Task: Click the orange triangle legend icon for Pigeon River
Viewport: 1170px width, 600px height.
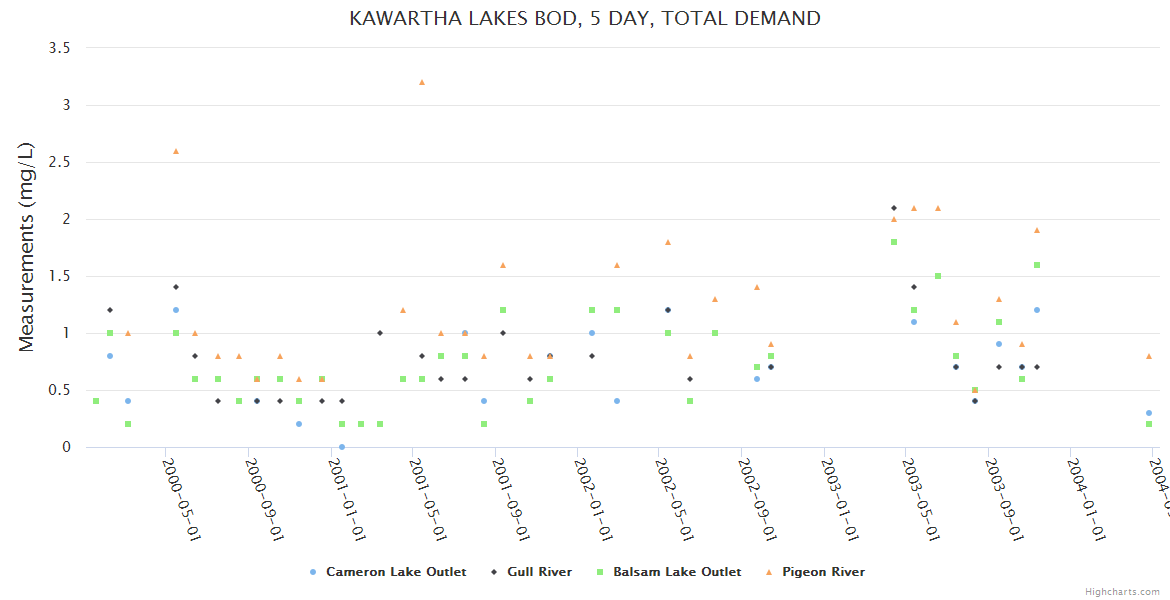Action: point(769,572)
